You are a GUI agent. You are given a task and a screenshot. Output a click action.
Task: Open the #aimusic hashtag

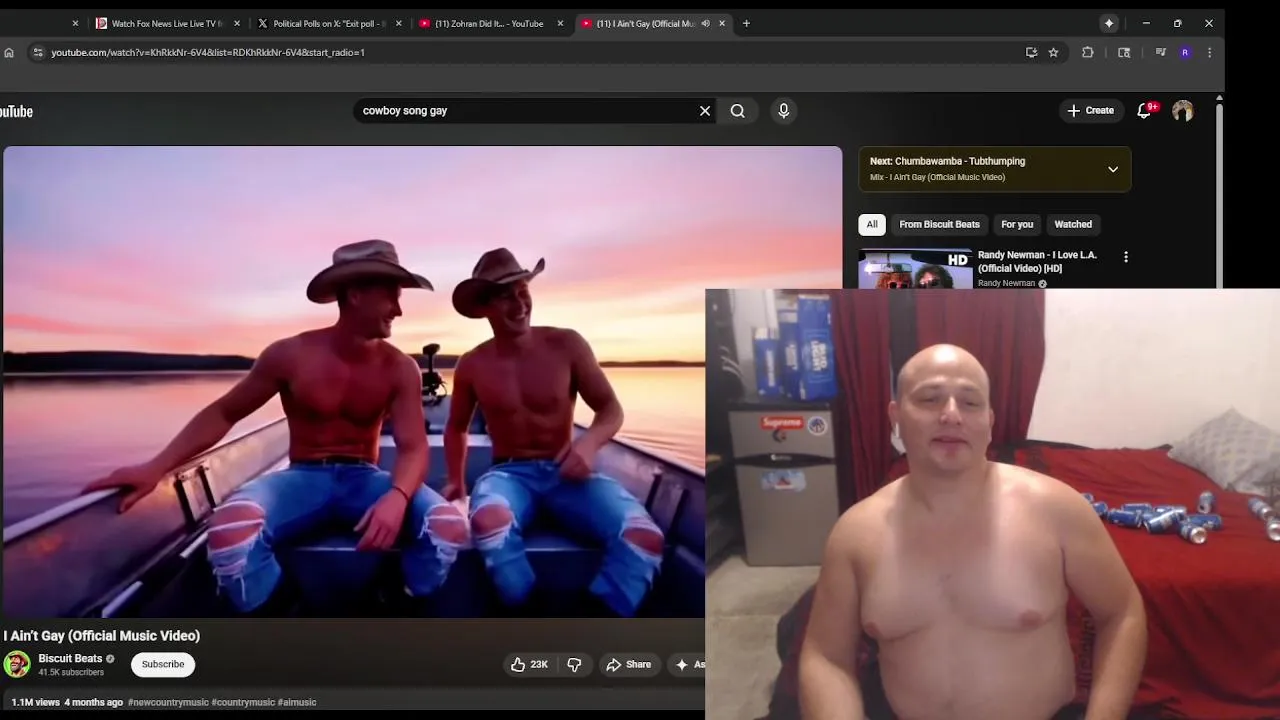point(297,702)
